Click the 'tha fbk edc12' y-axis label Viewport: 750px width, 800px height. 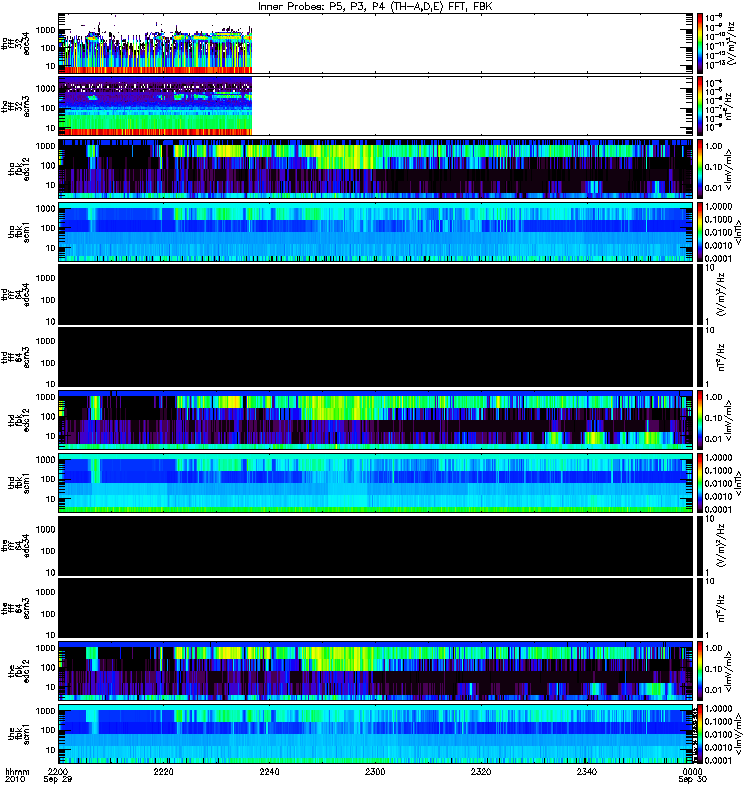click(x=19, y=169)
